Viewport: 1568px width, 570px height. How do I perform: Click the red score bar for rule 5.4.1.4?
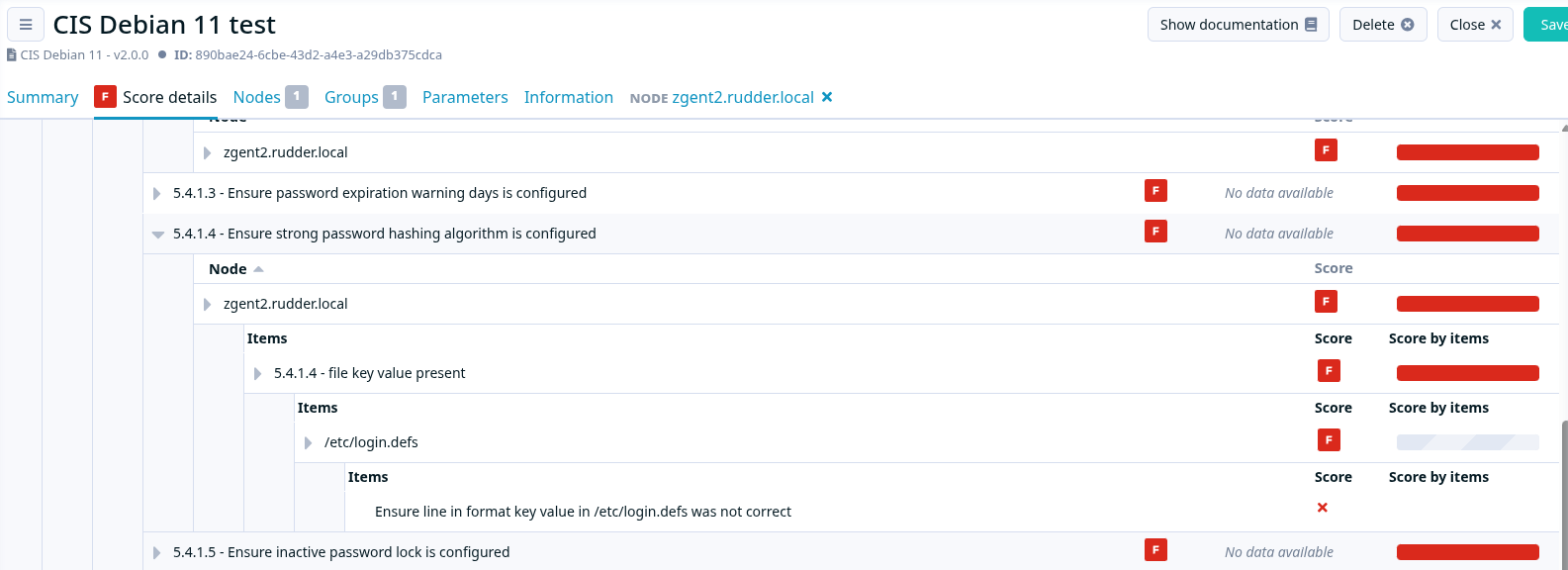coord(1468,234)
